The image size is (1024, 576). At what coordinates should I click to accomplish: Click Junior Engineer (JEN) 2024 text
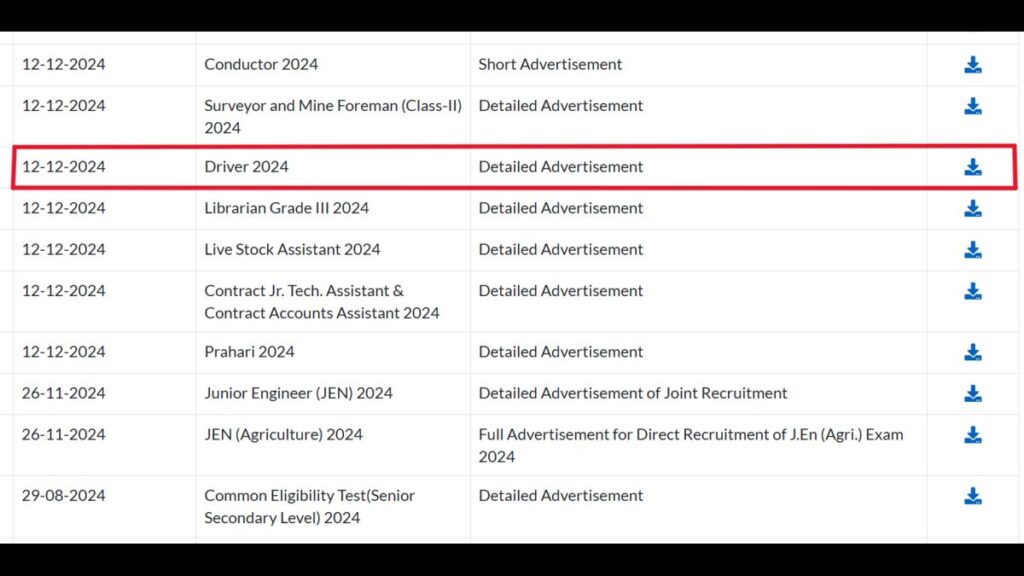pyautogui.click(x=298, y=393)
